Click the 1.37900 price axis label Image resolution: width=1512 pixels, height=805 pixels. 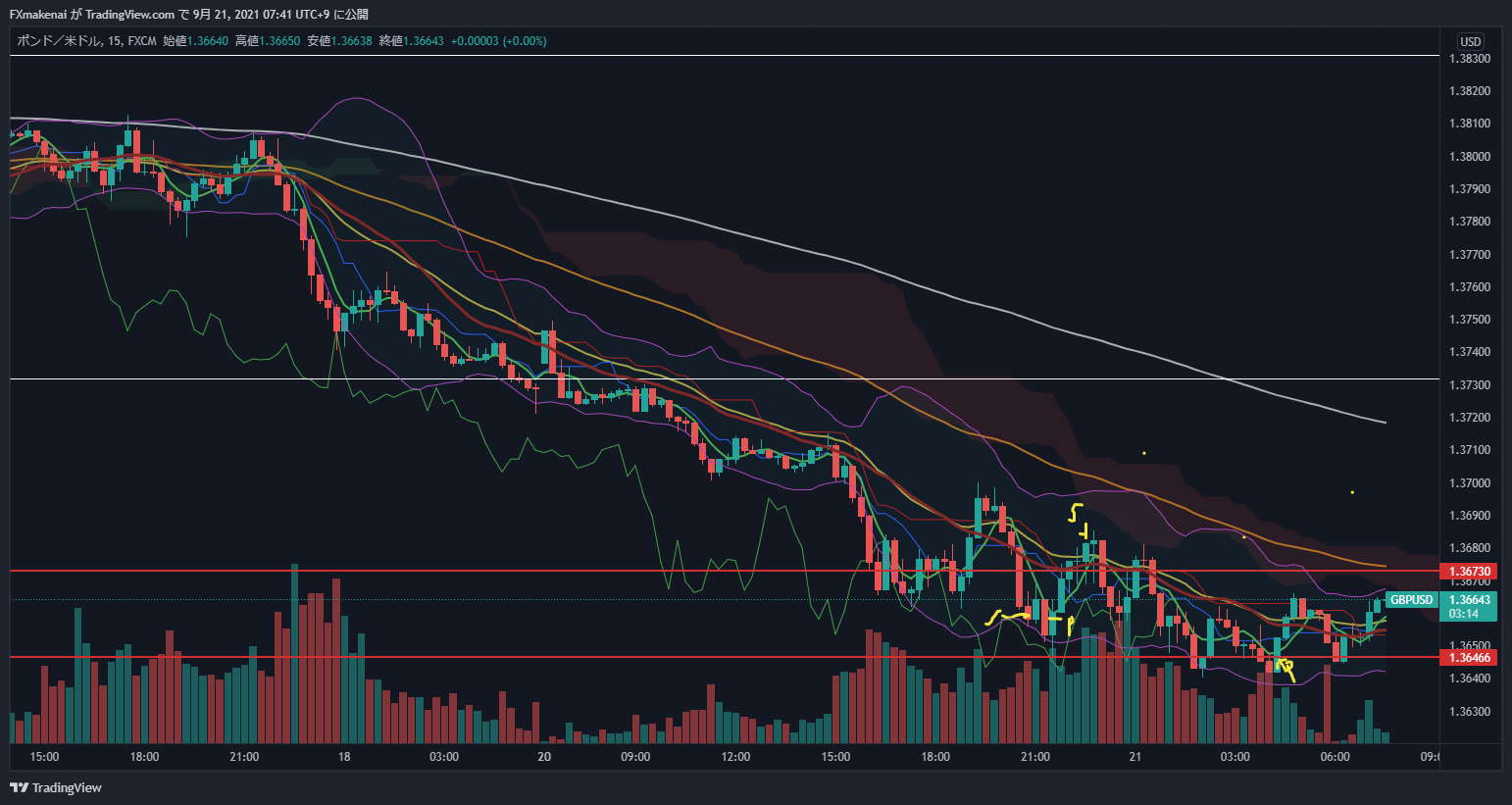click(x=1469, y=189)
